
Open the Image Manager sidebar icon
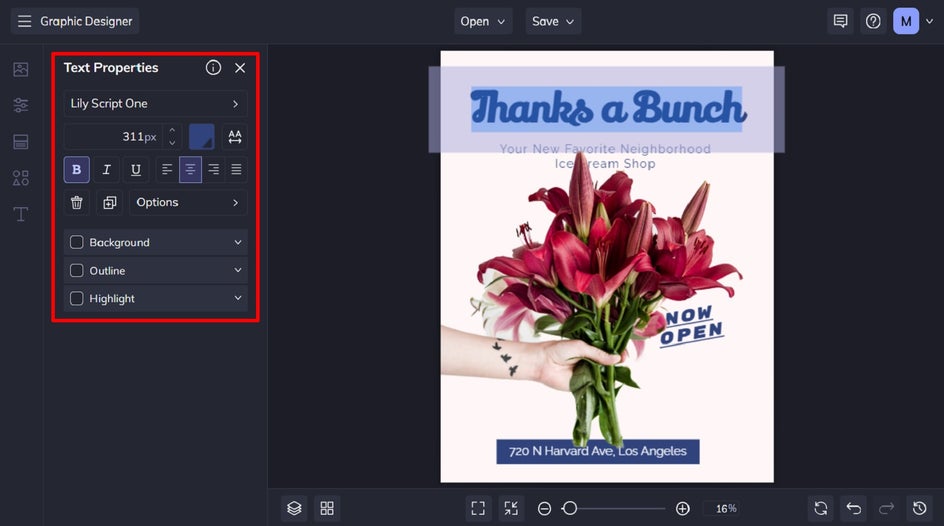click(20, 69)
